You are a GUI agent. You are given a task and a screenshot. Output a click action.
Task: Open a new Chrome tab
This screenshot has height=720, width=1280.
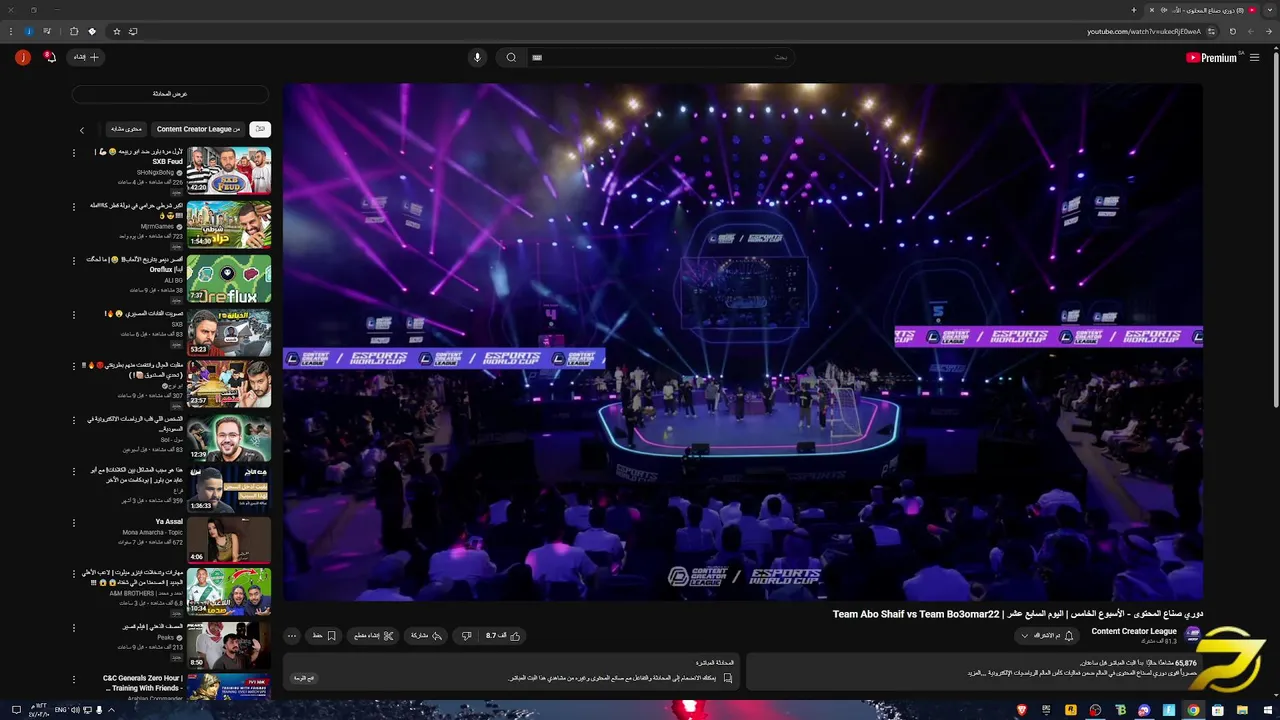tap(1133, 10)
